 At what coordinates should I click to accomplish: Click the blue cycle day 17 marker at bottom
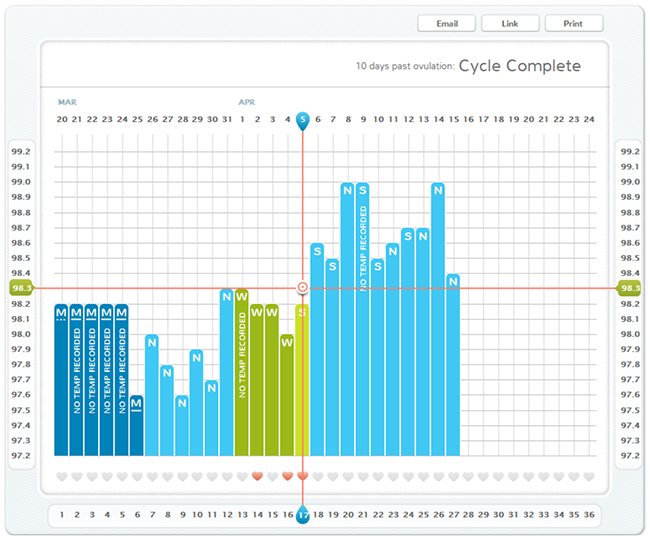pyautogui.click(x=302, y=515)
